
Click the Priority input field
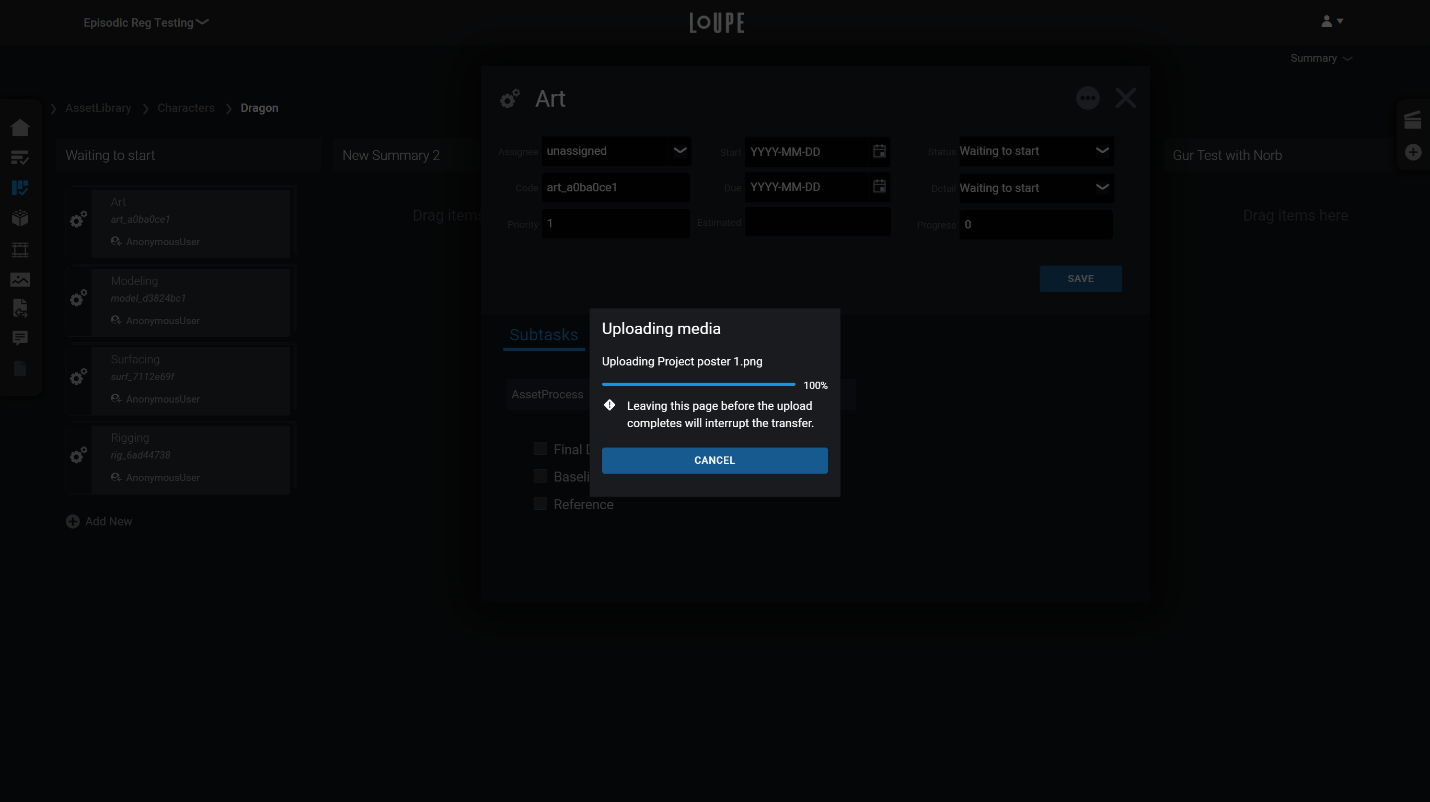(x=616, y=224)
